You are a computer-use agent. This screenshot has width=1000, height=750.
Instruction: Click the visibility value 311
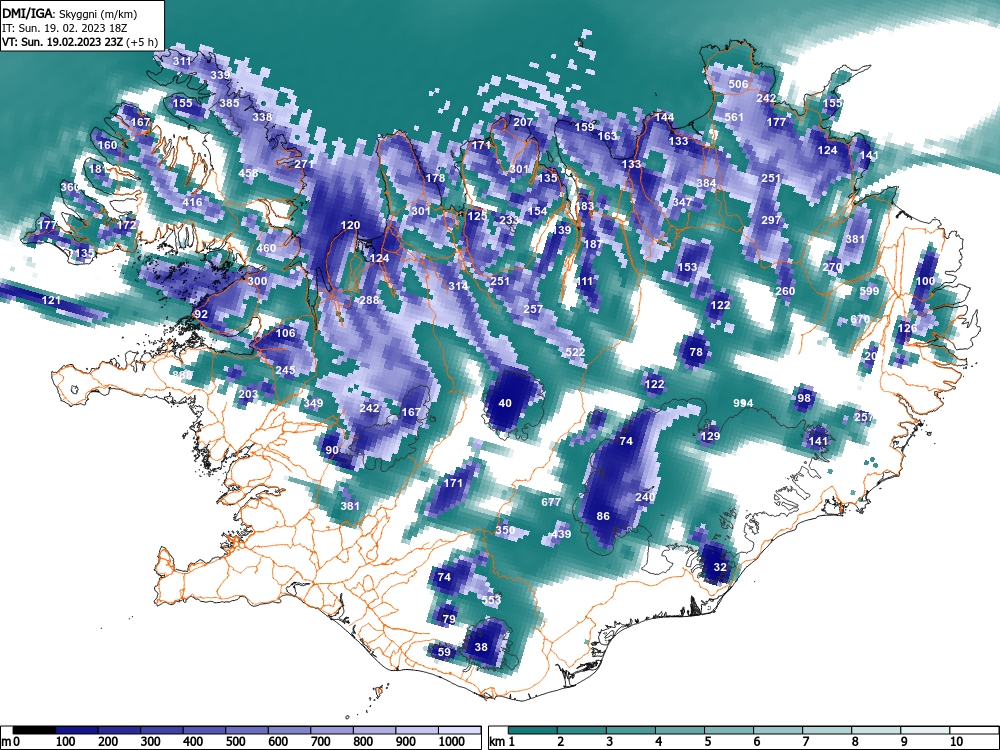182,61
